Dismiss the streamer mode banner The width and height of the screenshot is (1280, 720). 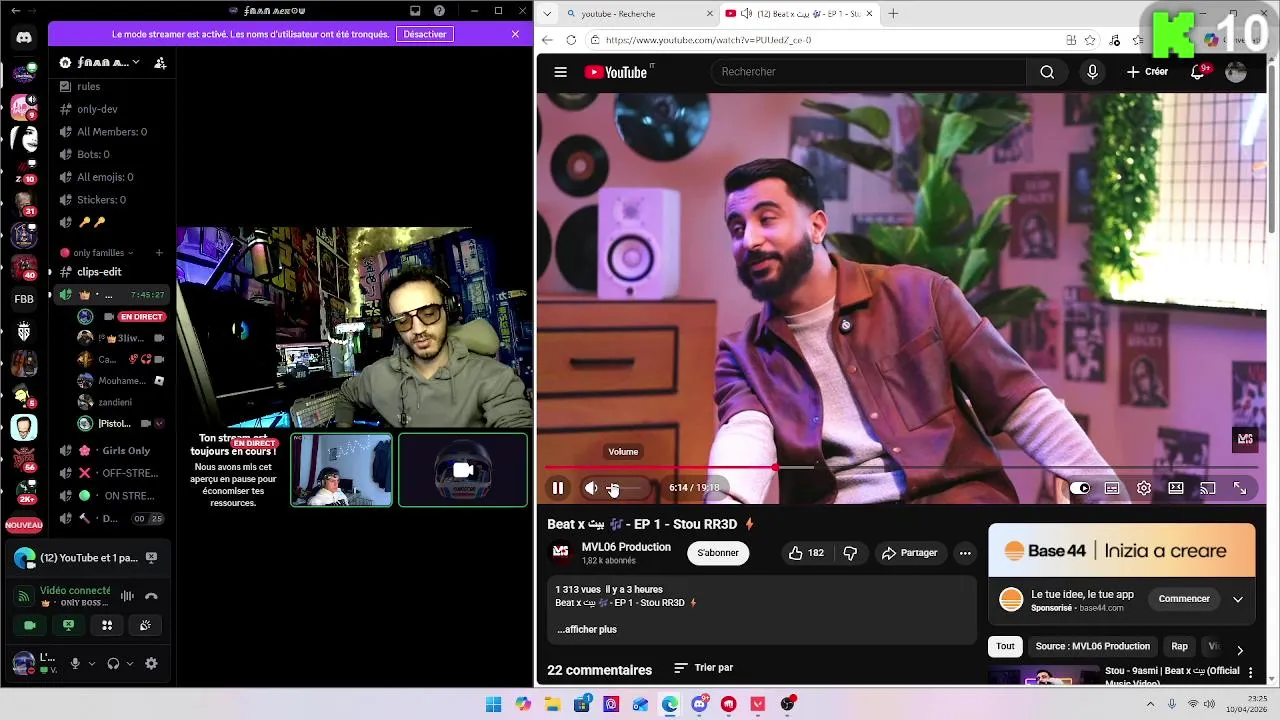click(x=515, y=34)
